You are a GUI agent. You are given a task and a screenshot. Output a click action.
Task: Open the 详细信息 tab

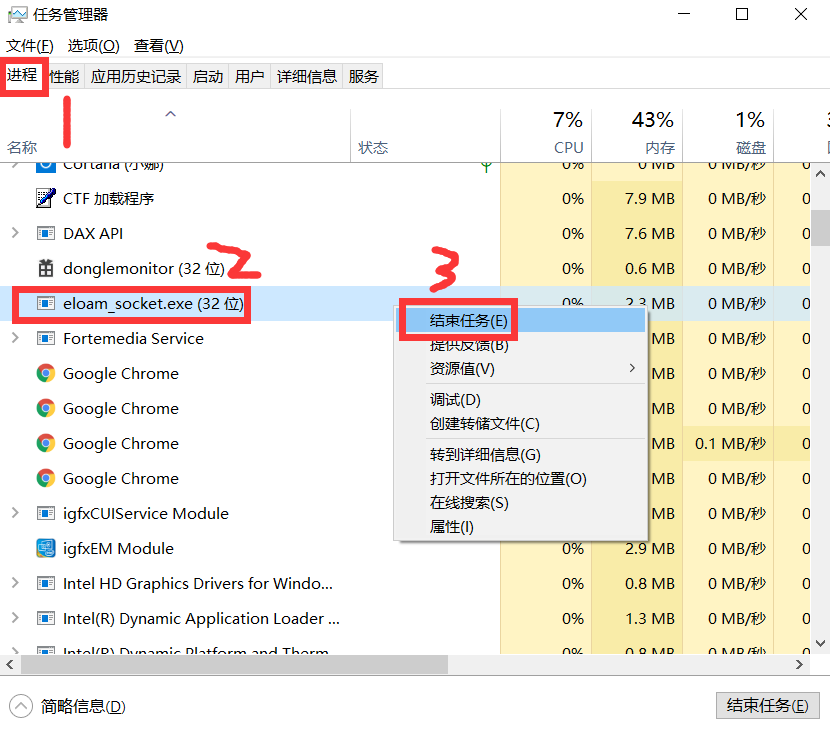(307, 77)
